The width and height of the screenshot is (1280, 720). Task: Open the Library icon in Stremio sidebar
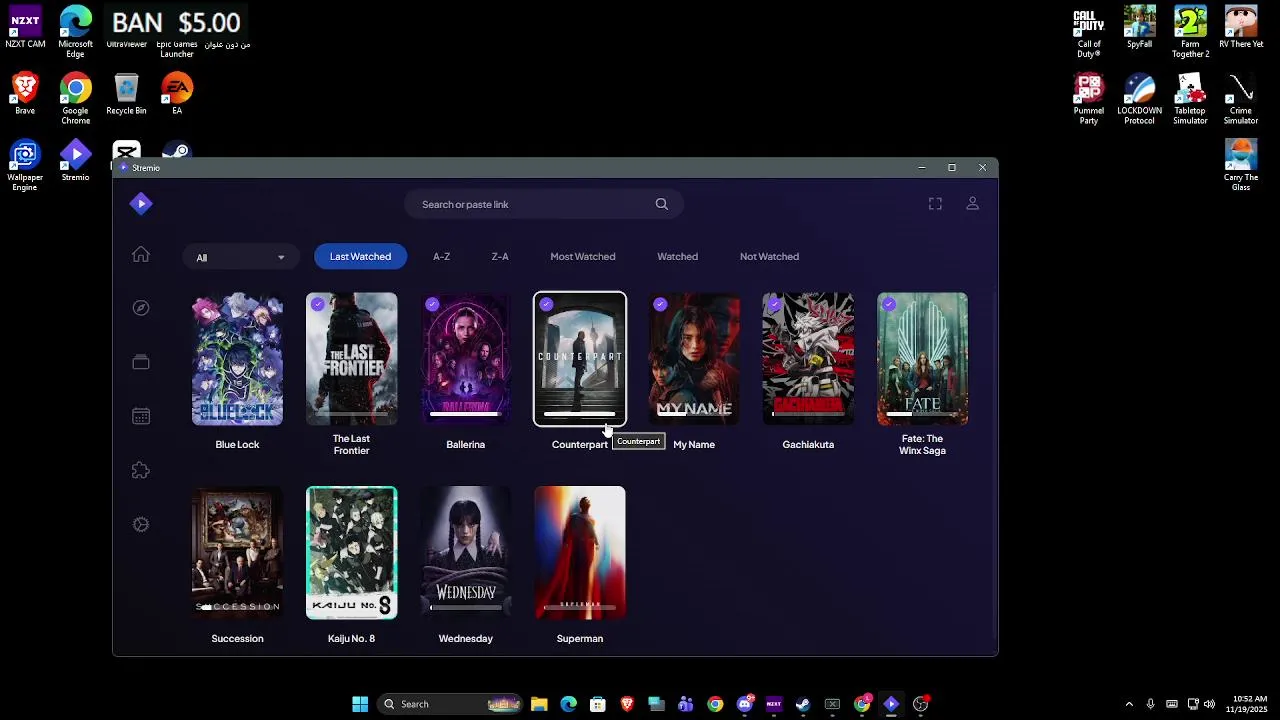point(141,362)
